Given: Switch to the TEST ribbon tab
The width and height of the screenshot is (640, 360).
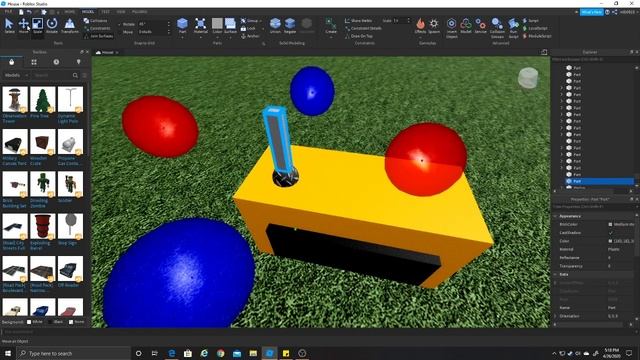Looking at the screenshot, I should (x=105, y=12).
